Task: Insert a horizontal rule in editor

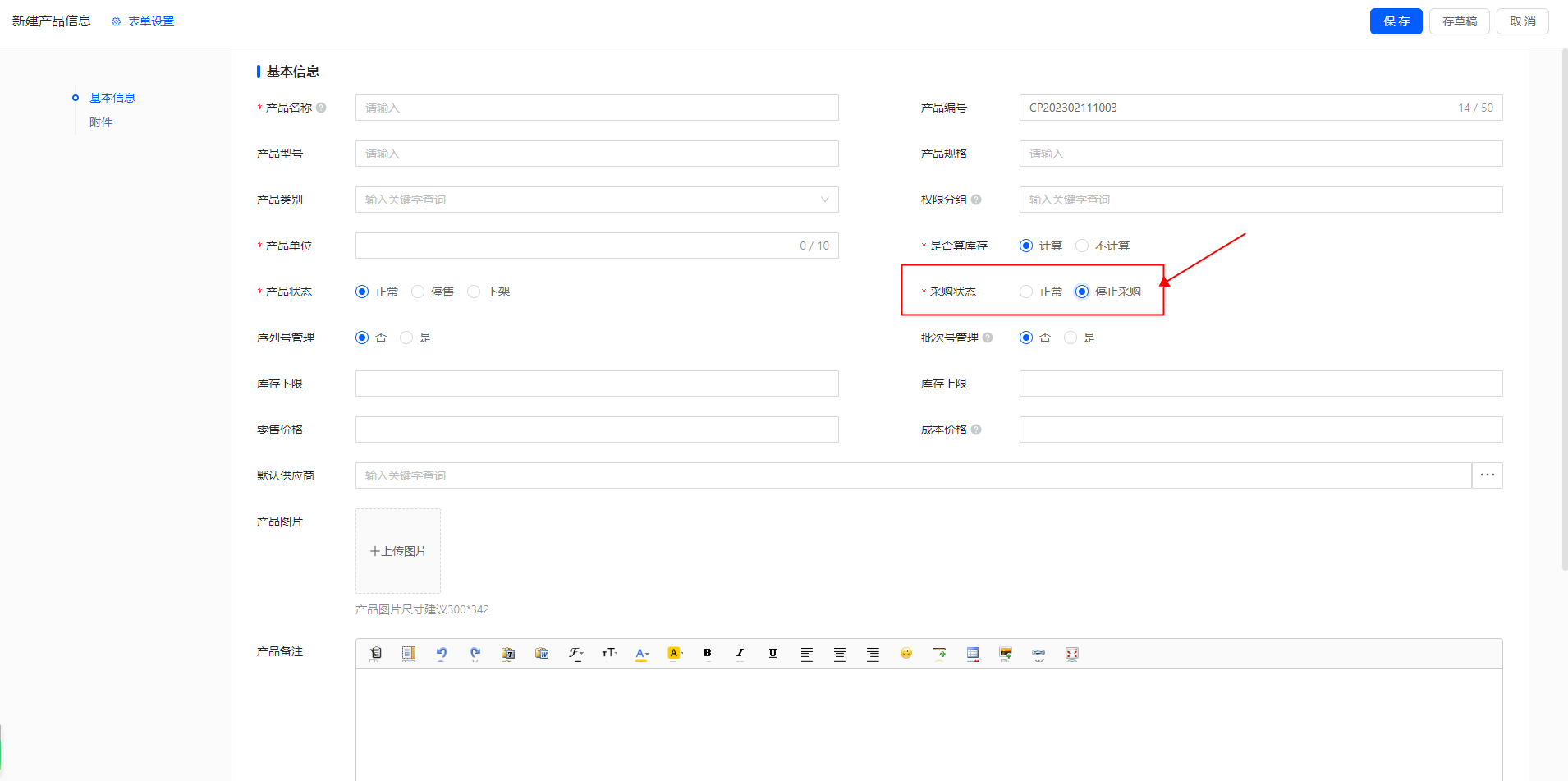Action: click(939, 654)
